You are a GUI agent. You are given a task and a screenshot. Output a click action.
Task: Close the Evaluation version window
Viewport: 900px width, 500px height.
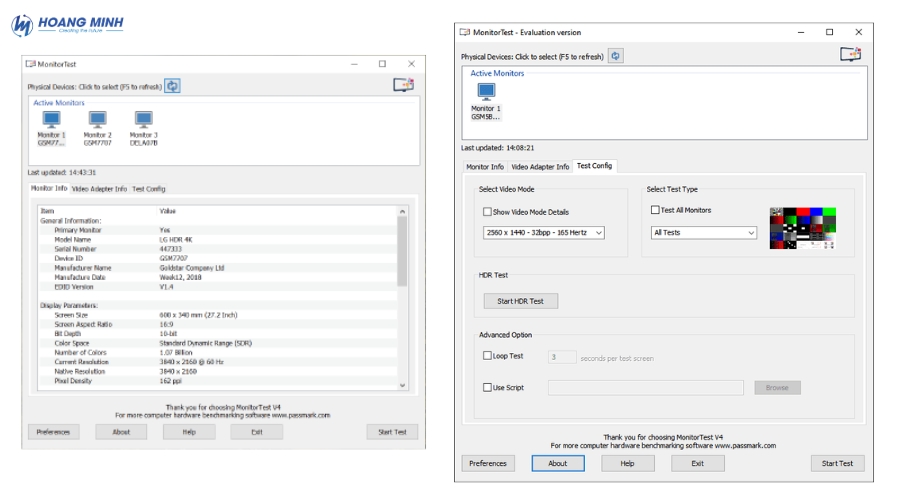click(x=859, y=32)
